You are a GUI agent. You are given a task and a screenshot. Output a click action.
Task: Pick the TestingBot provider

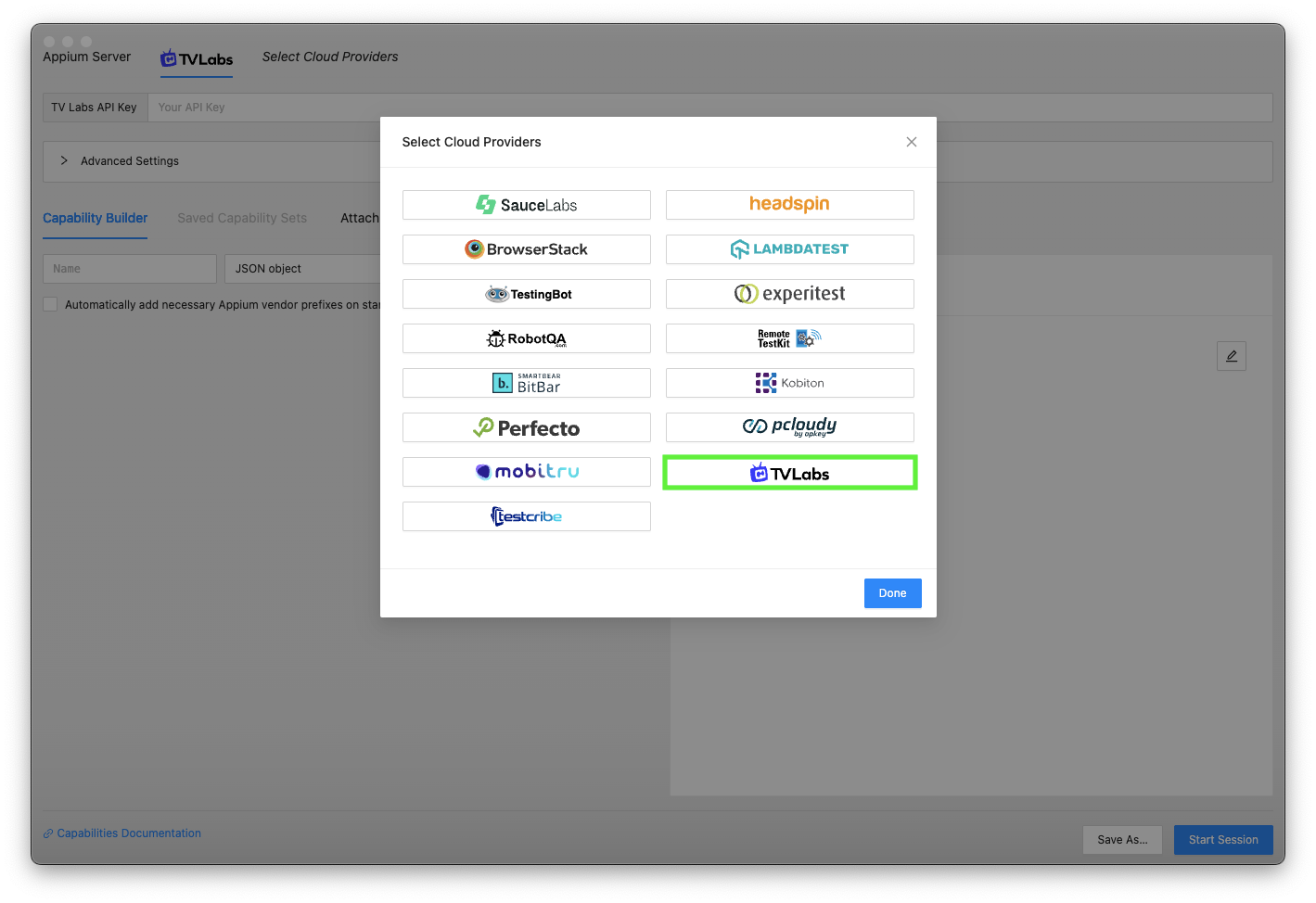526,294
